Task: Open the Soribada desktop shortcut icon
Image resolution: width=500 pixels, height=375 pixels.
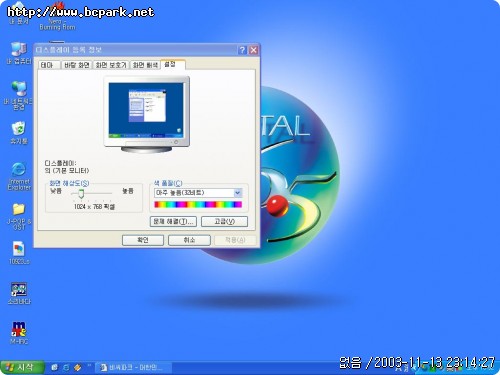Action: pos(19,293)
